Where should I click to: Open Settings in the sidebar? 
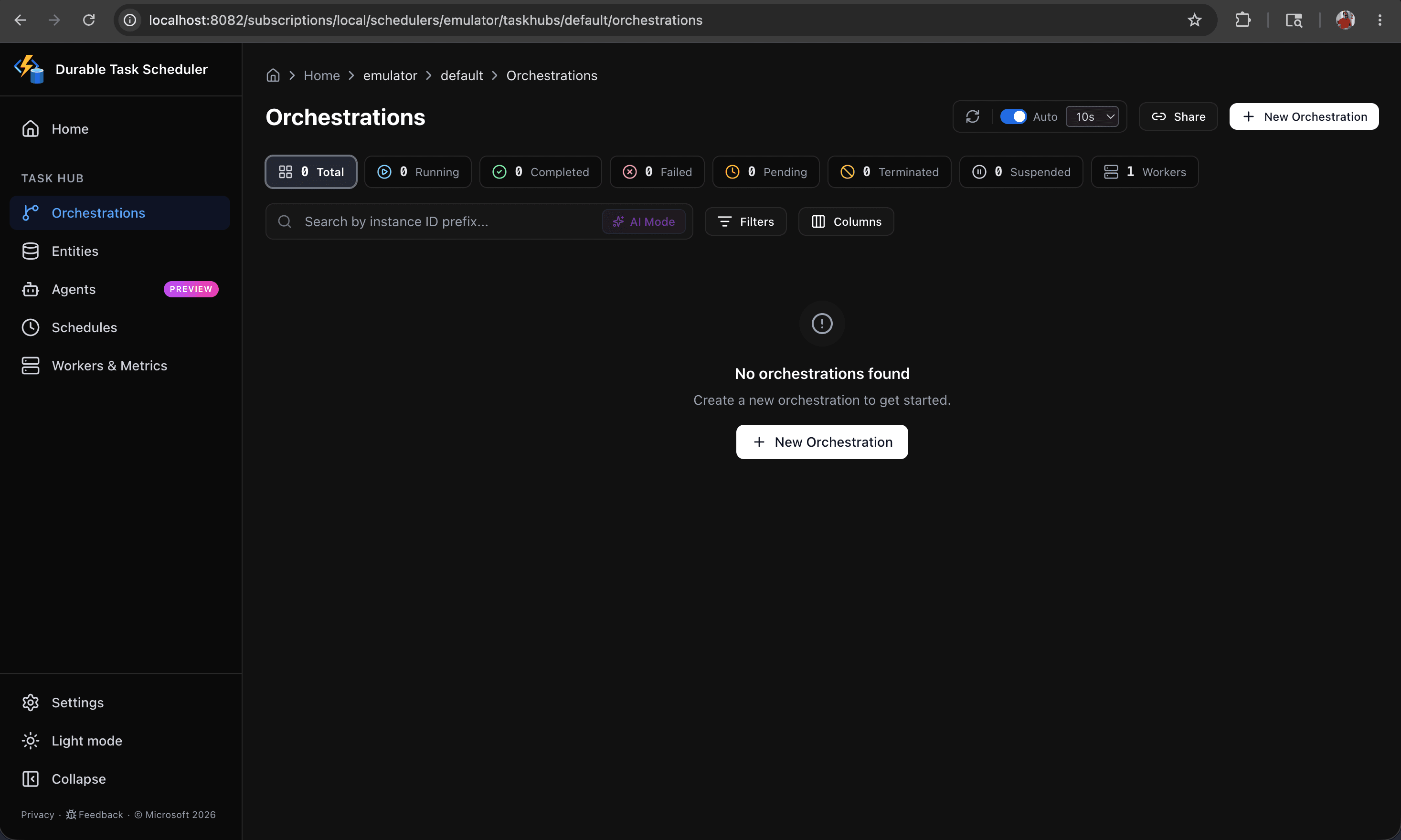119,703
